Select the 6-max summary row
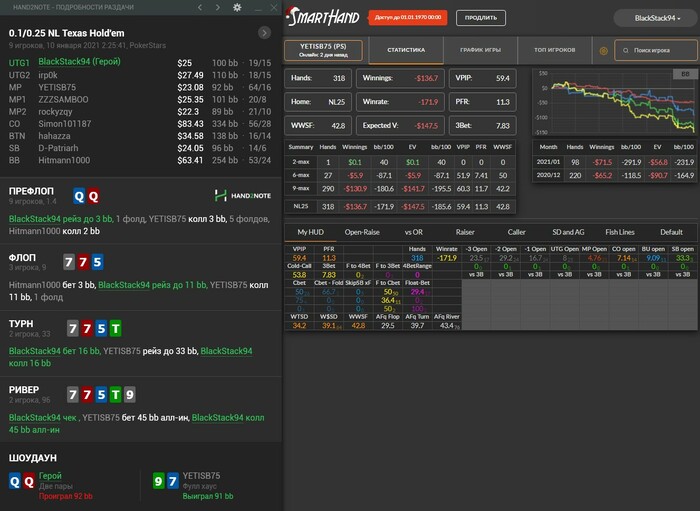 (x=400, y=176)
